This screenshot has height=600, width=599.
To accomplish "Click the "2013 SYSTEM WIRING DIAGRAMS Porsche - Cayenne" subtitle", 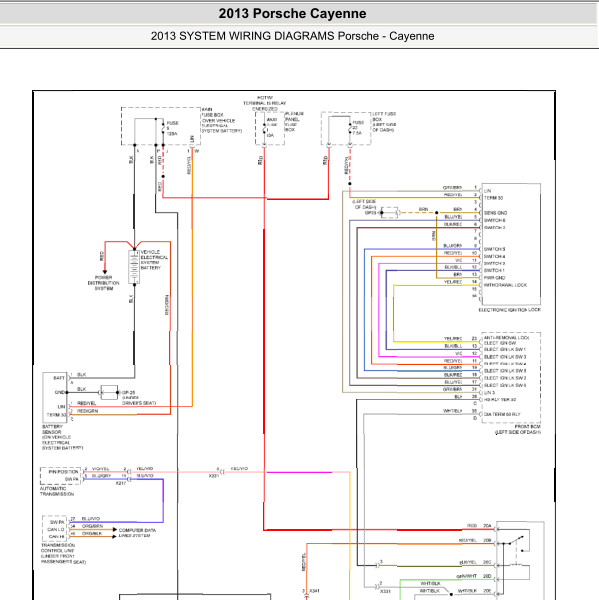I will coord(292,36).
